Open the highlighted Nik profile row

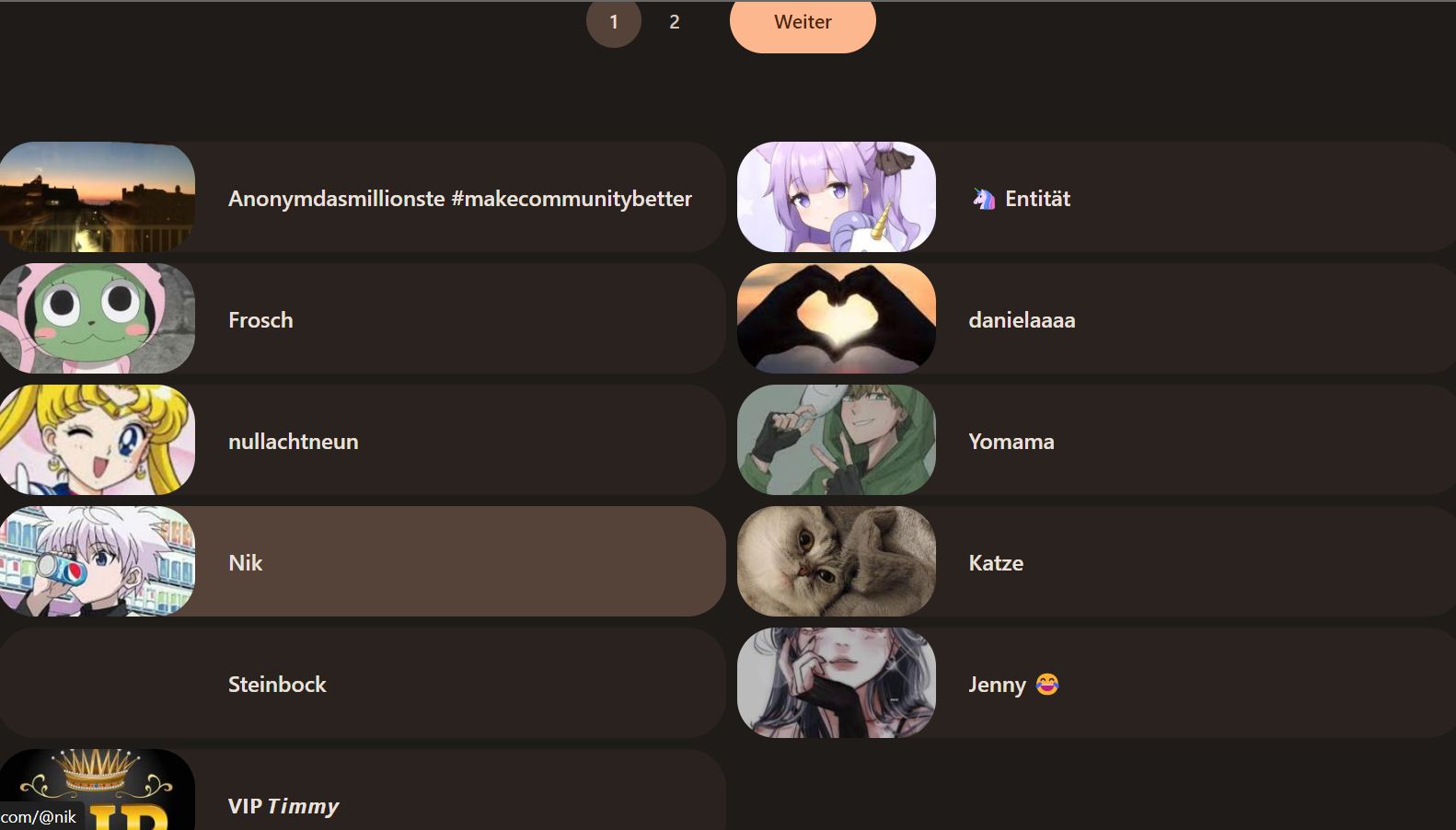tap(363, 561)
